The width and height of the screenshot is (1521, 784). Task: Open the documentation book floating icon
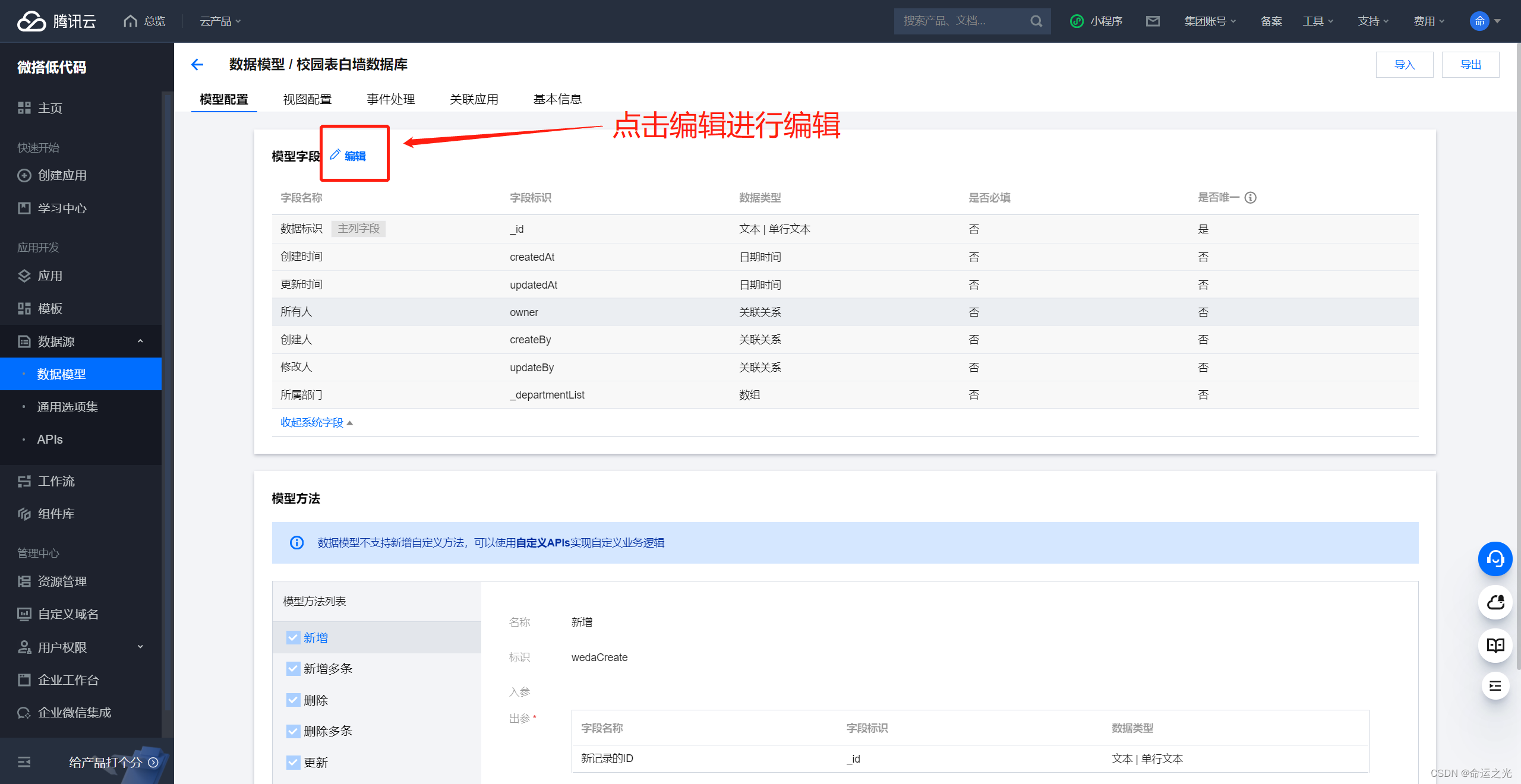[x=1495, y=646]
